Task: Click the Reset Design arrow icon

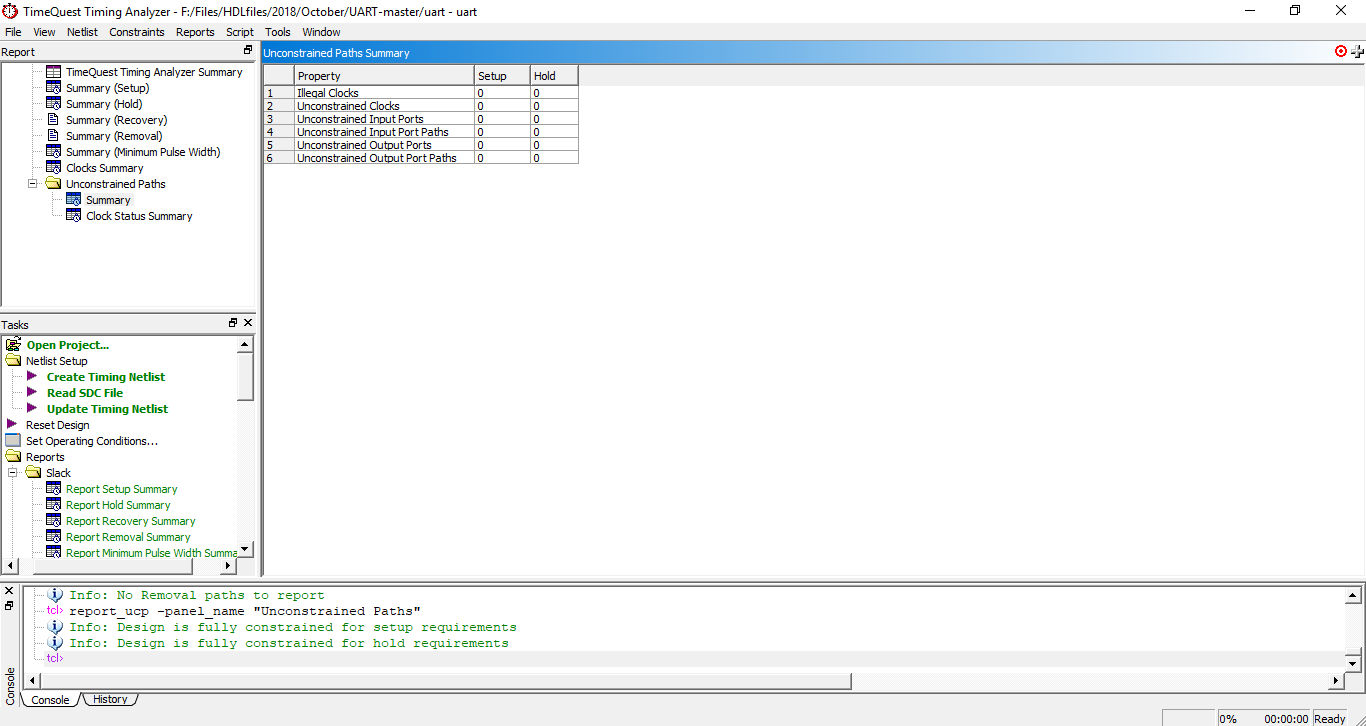Action: point(12,425)
